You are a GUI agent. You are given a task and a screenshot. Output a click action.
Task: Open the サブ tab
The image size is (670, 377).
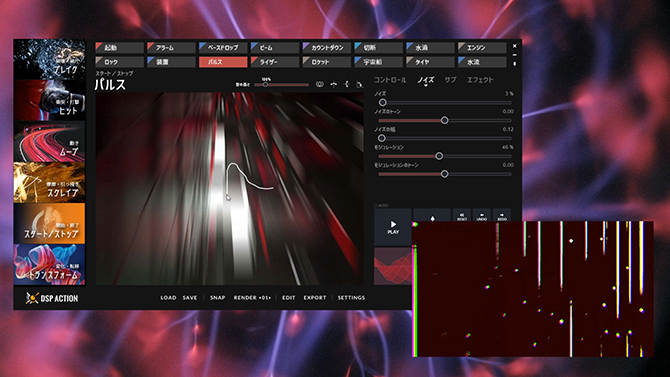click(450, 80)
